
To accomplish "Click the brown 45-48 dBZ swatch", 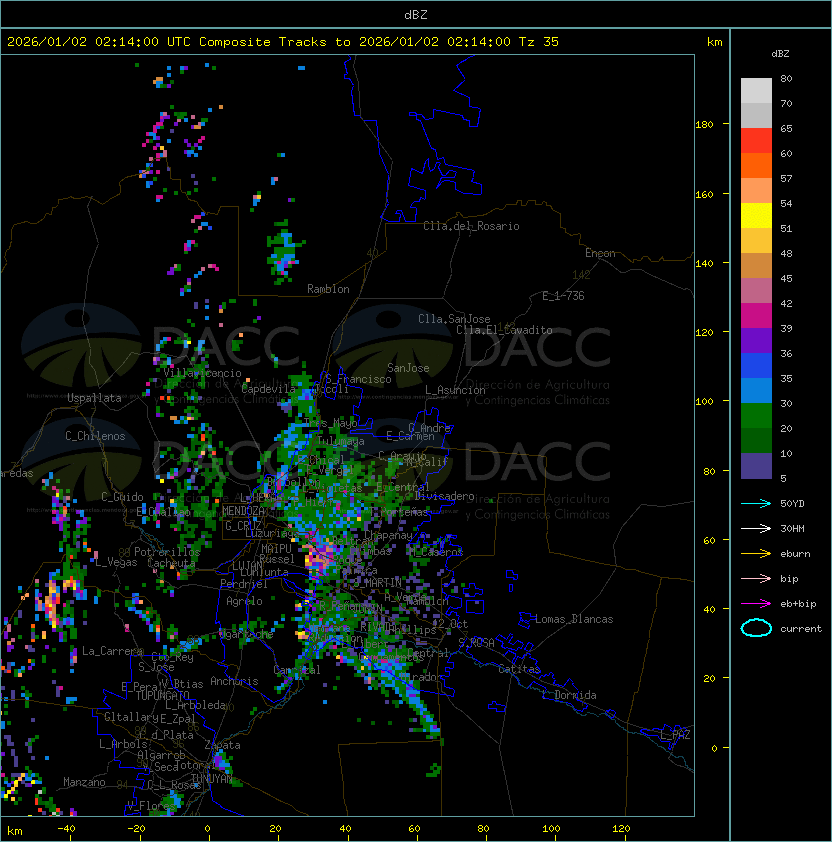I will pyautogui.click(x=756, y=266).
